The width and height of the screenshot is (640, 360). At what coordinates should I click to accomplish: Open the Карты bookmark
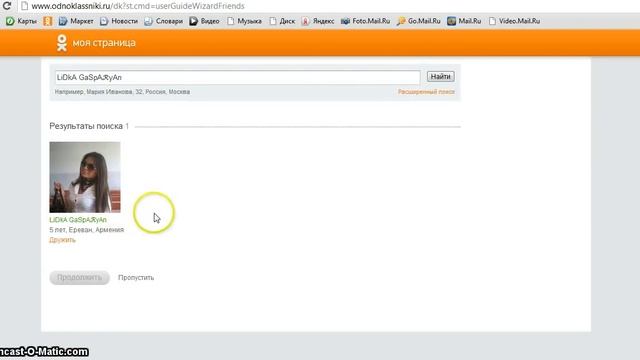coord(21,21)
